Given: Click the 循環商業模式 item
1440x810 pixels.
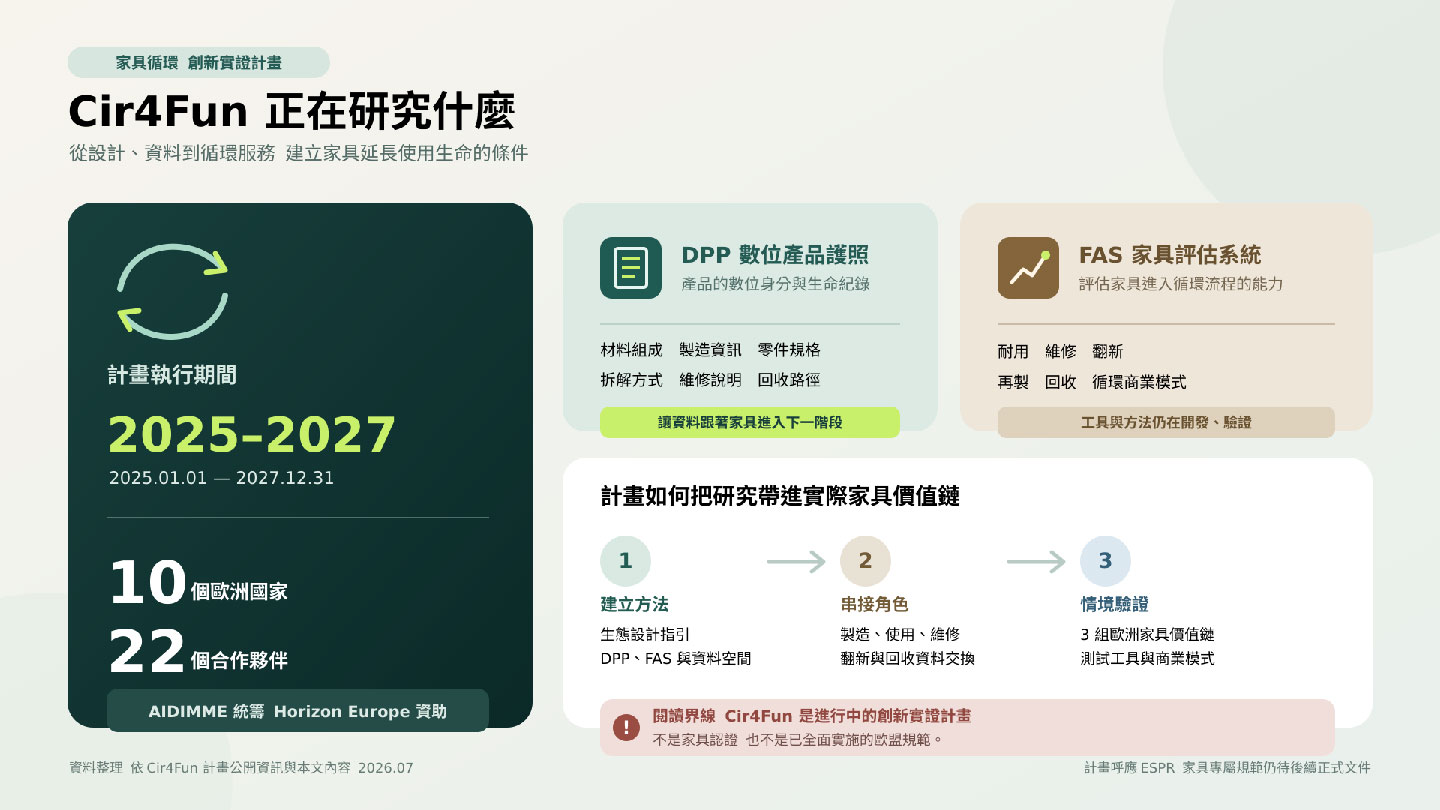Looking at the screenshot, I should coord(1139,382).
